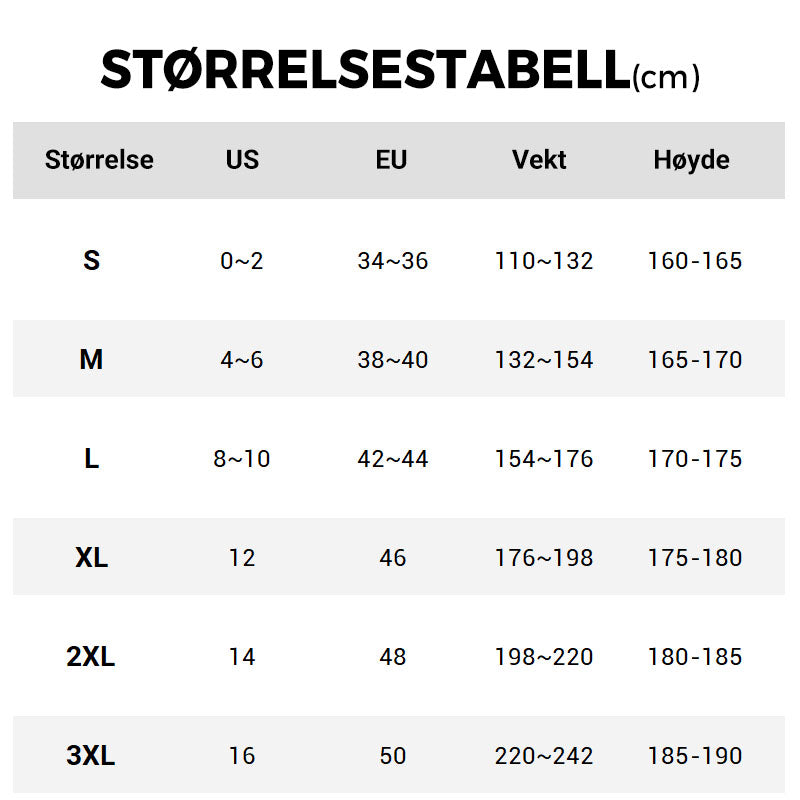Click the EU column header
Screen dimensions: 800x800
coord(392,160)
